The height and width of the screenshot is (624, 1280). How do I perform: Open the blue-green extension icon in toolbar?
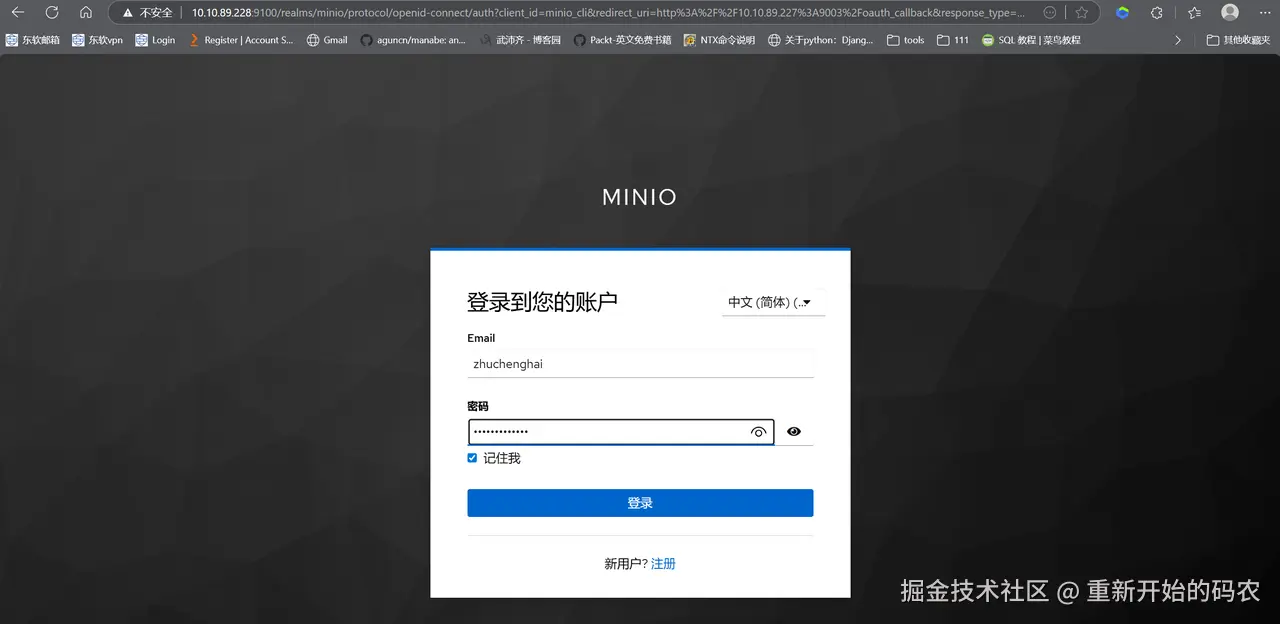click(1123, 13)
